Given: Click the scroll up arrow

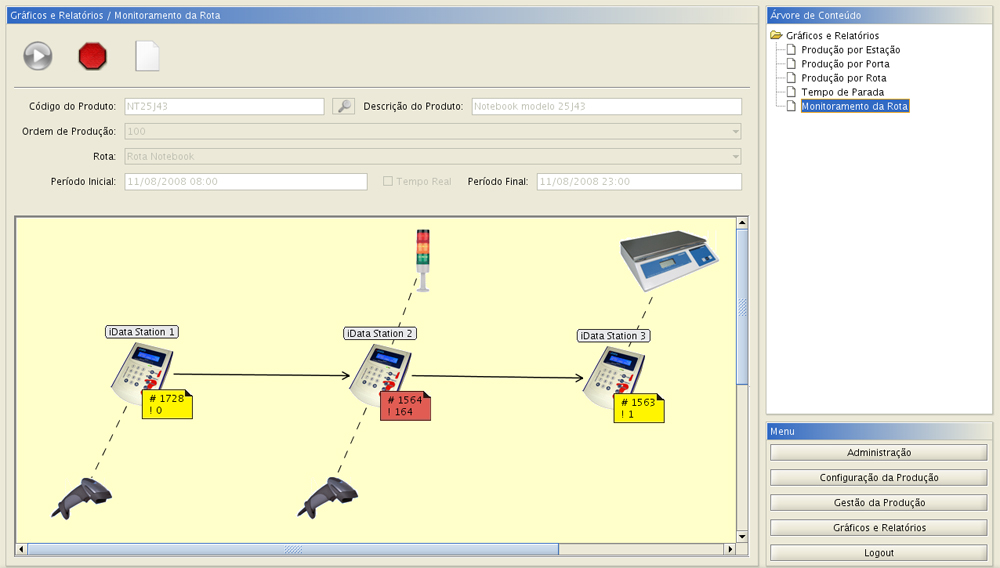Looking at the screenshot, I should 742,222.
